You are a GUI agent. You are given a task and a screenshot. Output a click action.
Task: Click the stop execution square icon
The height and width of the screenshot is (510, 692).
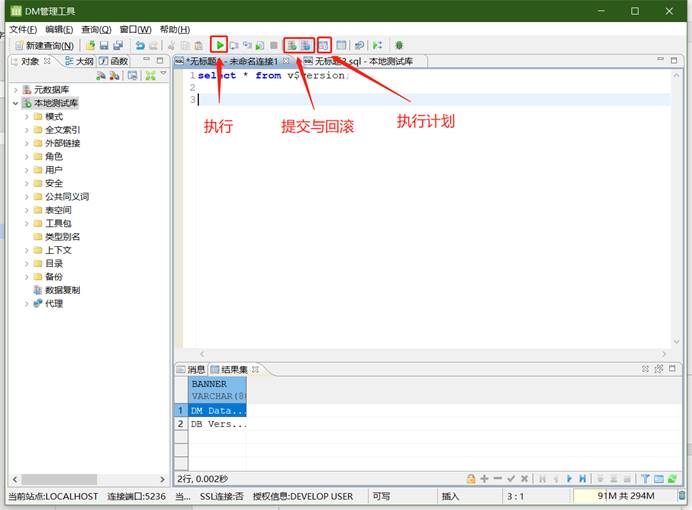coord(274,45)
